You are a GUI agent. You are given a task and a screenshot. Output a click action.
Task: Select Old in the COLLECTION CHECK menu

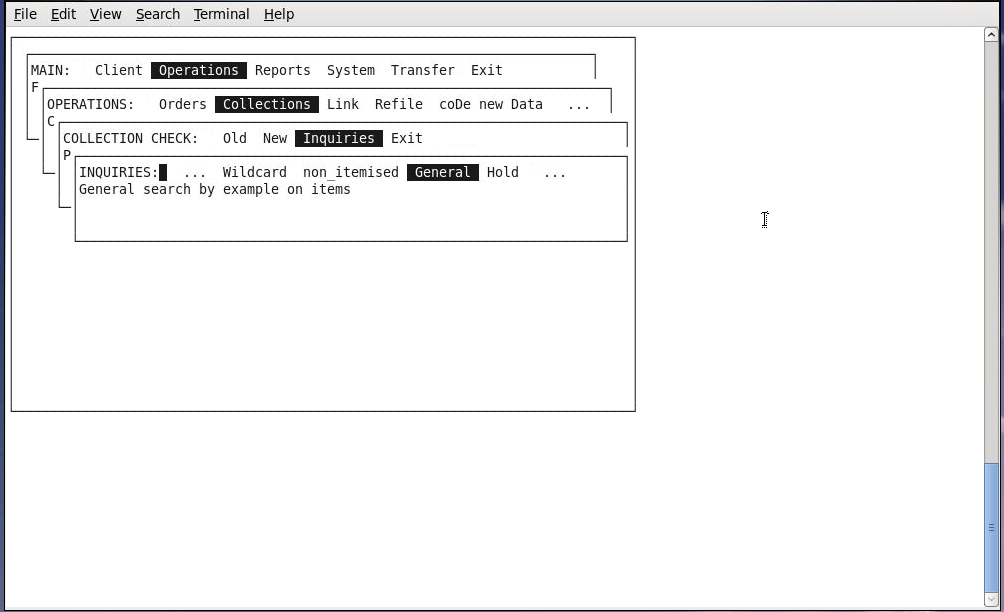234,138
